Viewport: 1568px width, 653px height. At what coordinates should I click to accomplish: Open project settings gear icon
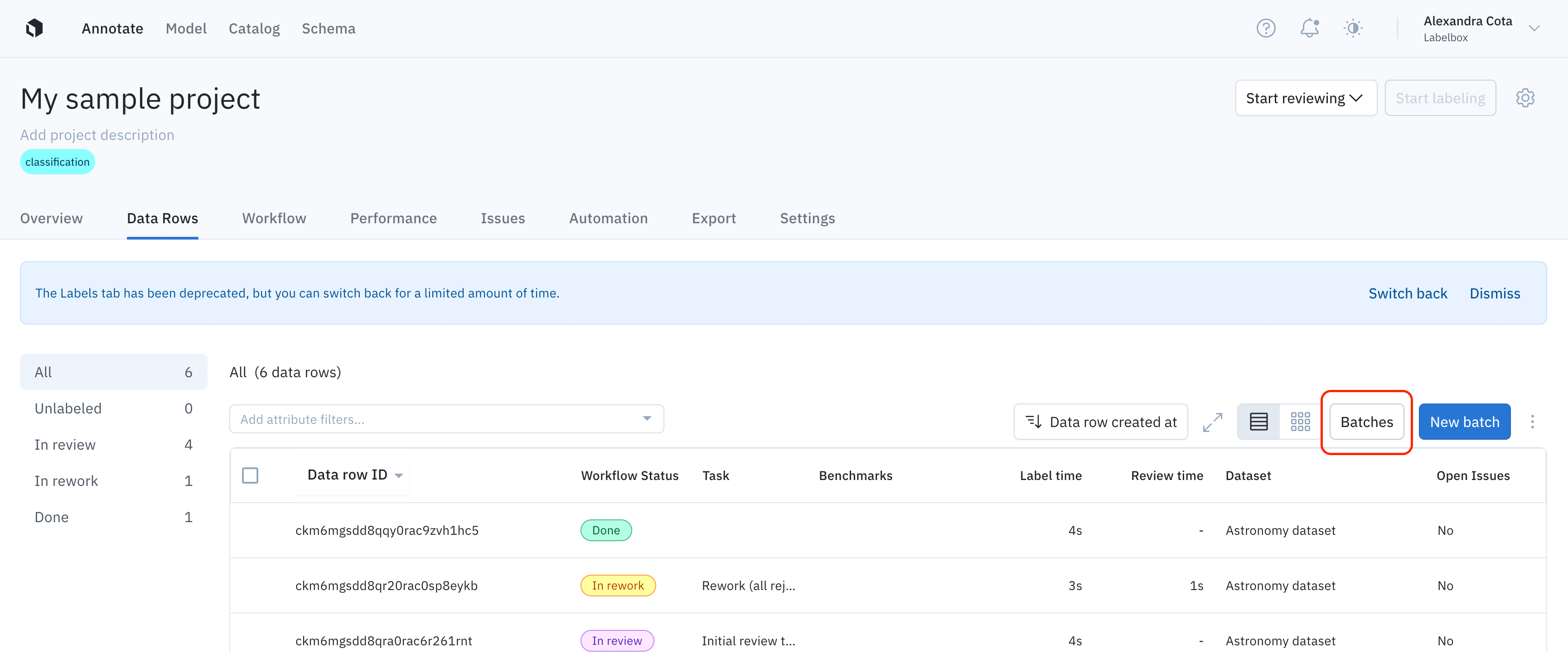tap(1525, 98)
